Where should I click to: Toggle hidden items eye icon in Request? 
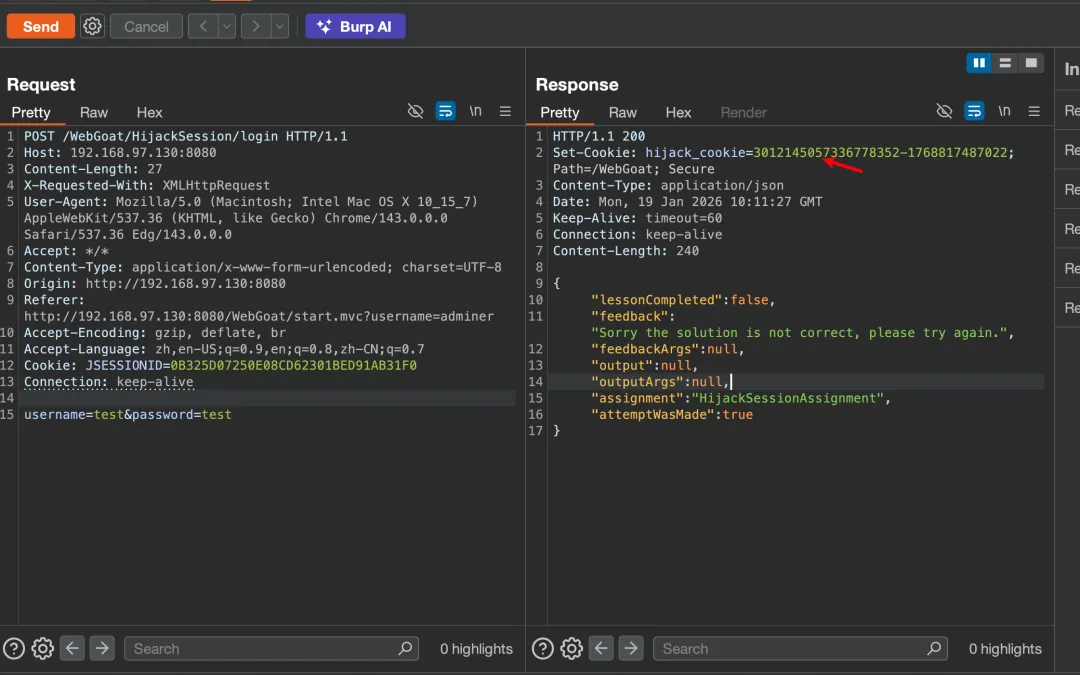point(415,111)
